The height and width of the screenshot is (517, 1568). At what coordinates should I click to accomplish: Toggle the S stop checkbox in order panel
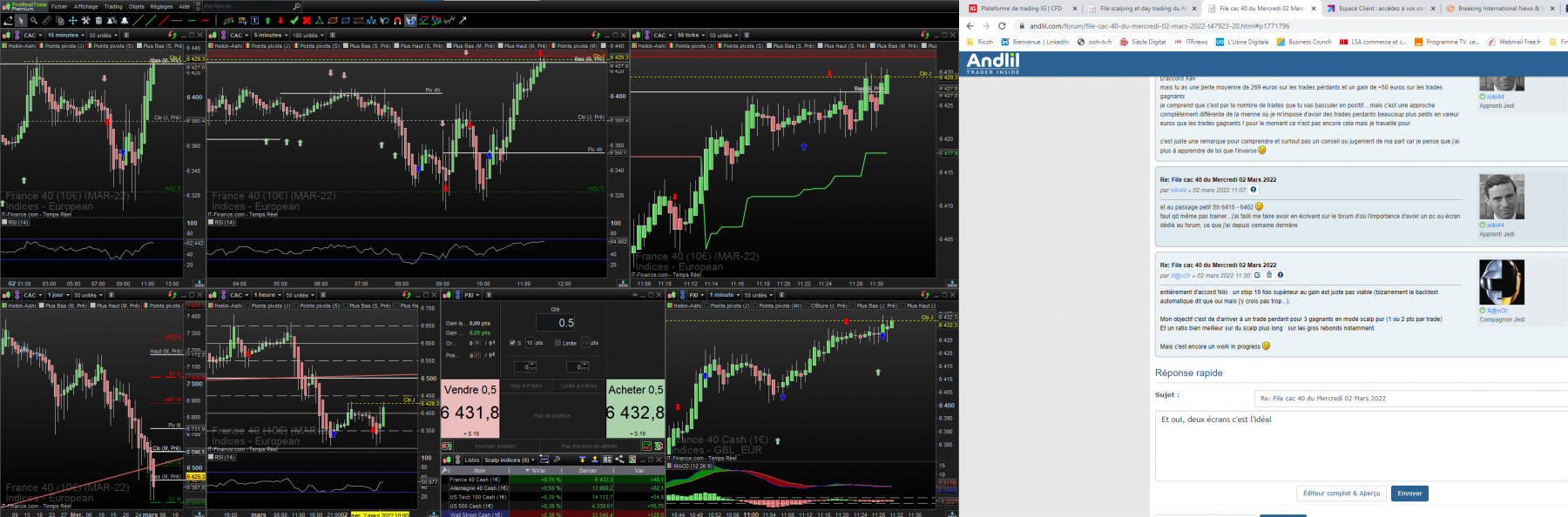click(512, 343)
